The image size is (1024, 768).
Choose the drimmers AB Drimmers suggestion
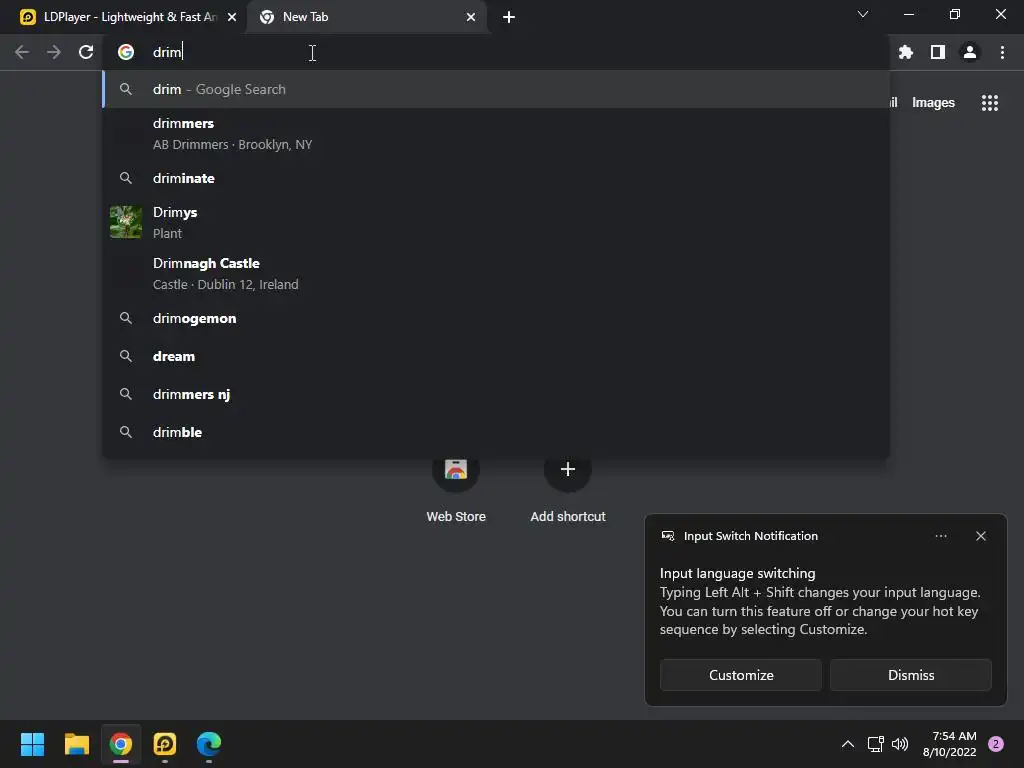pos(496,134)
